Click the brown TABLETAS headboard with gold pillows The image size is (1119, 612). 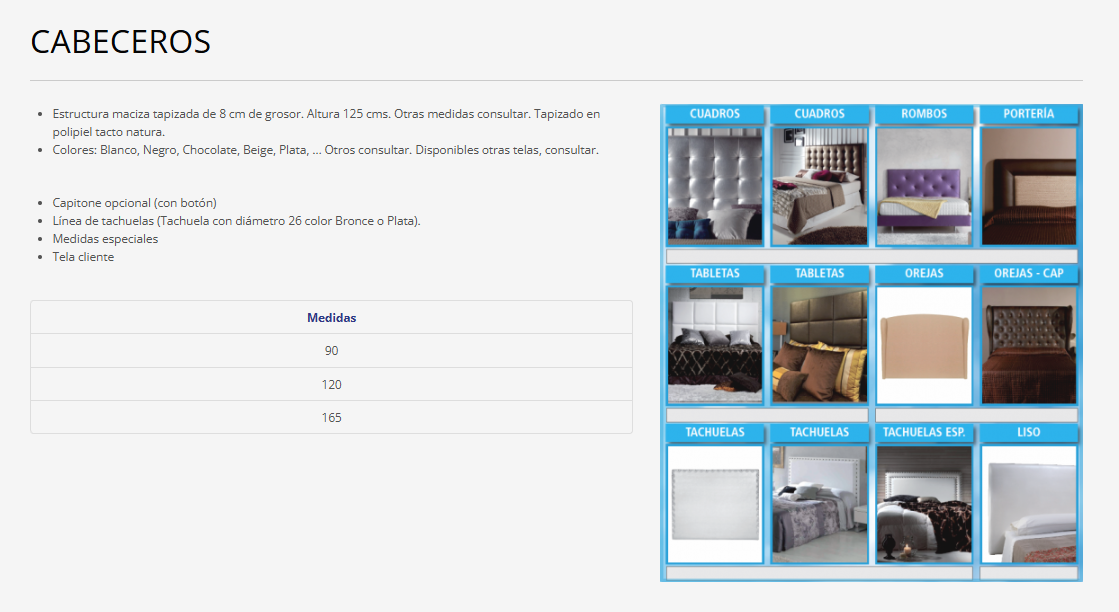pos(819,345)
